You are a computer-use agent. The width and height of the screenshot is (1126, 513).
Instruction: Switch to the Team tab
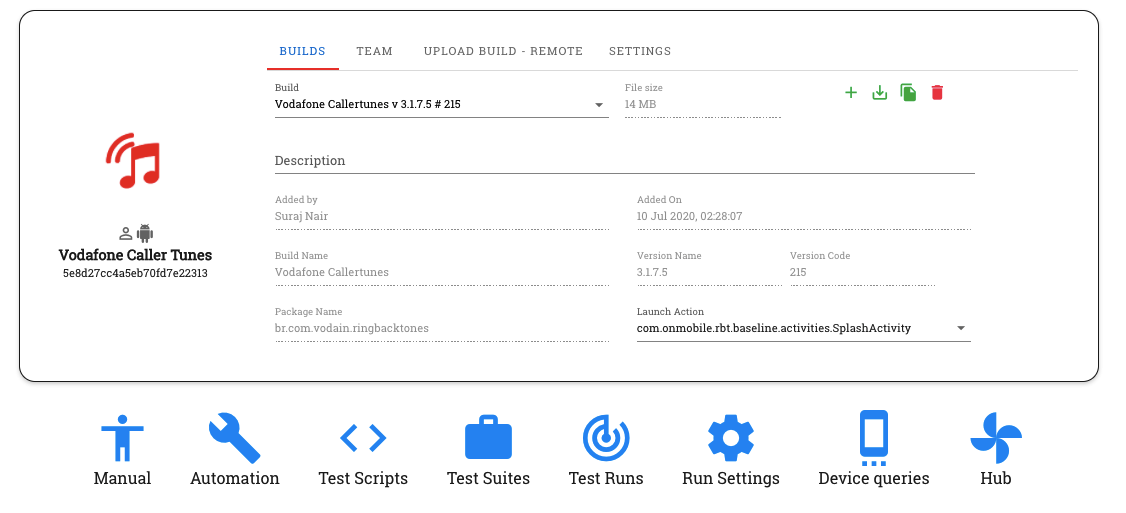(x=374, y=51)
